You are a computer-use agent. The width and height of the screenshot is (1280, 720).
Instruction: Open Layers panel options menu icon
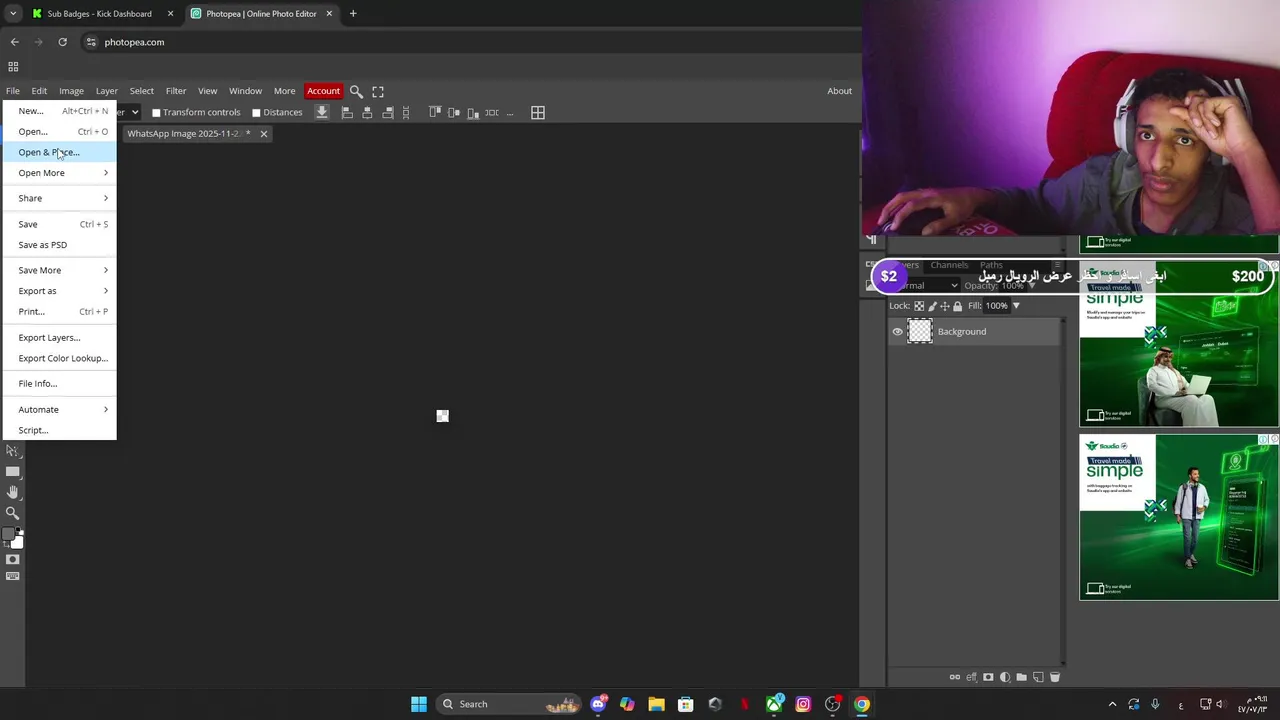[1057, 265]
